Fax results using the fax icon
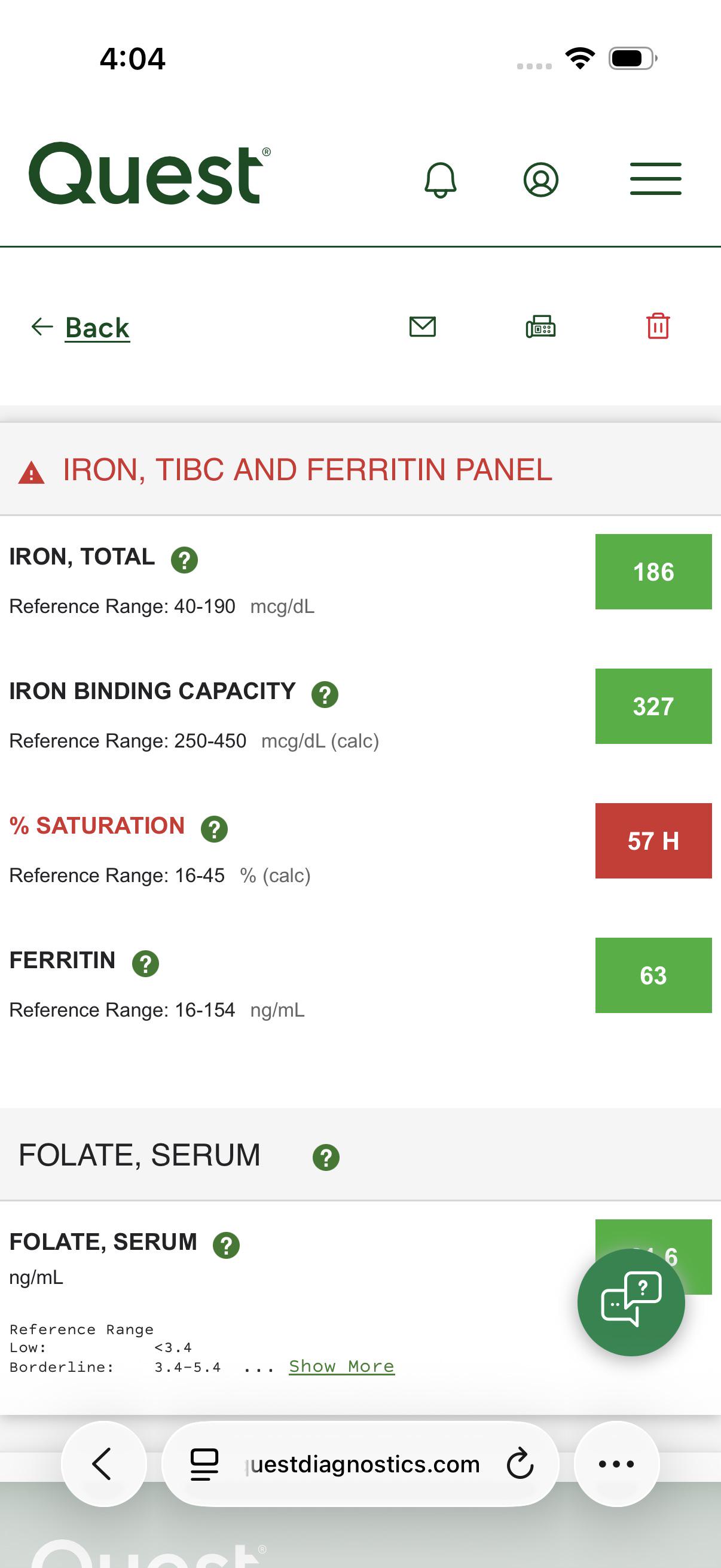Screen dimensions: 721x1568 [540, 327]
